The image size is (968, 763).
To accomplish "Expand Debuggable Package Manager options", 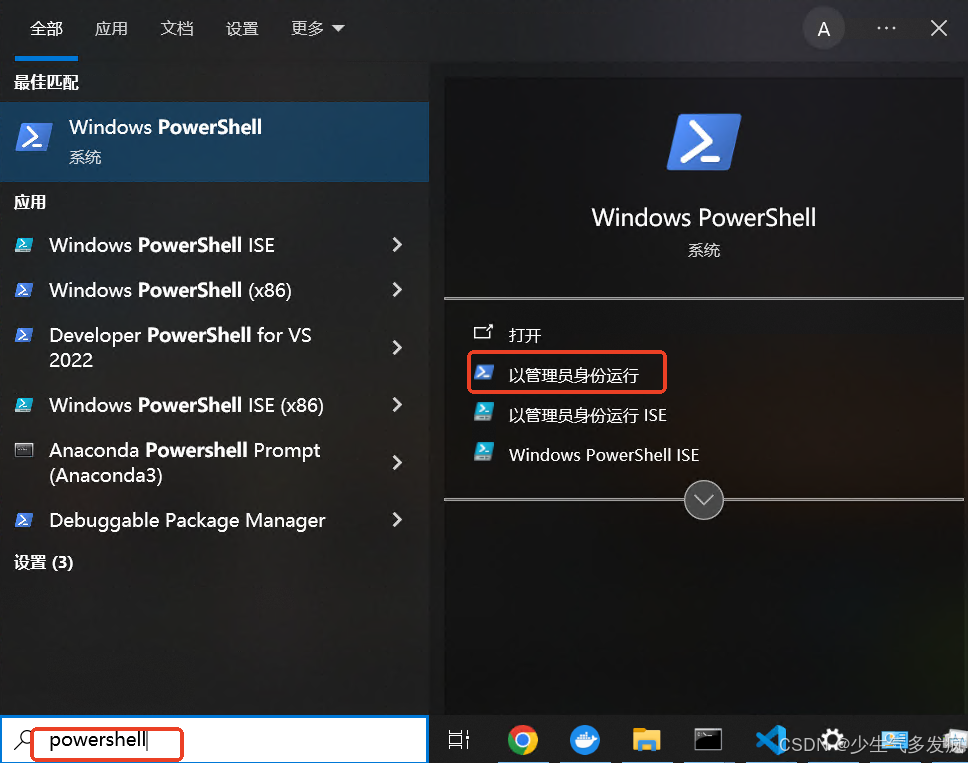I will coord(398,520).
